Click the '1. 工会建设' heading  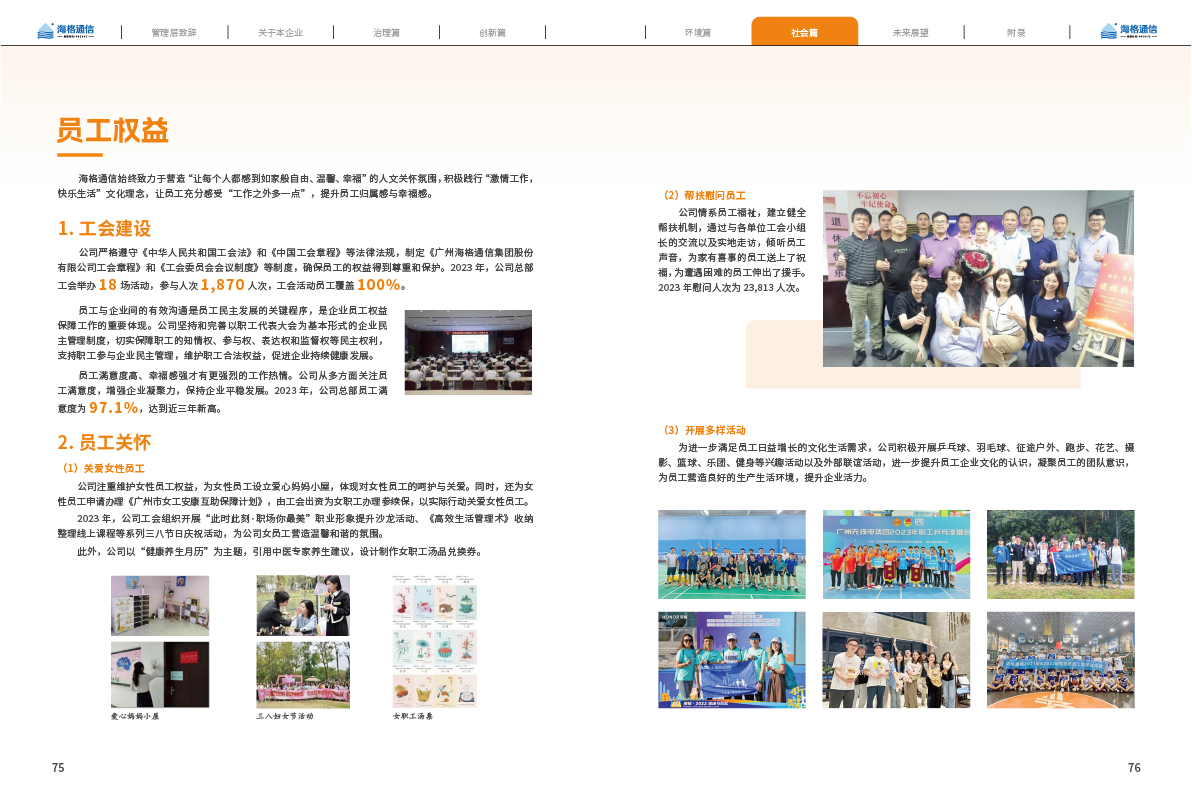[x=104, y=229]
